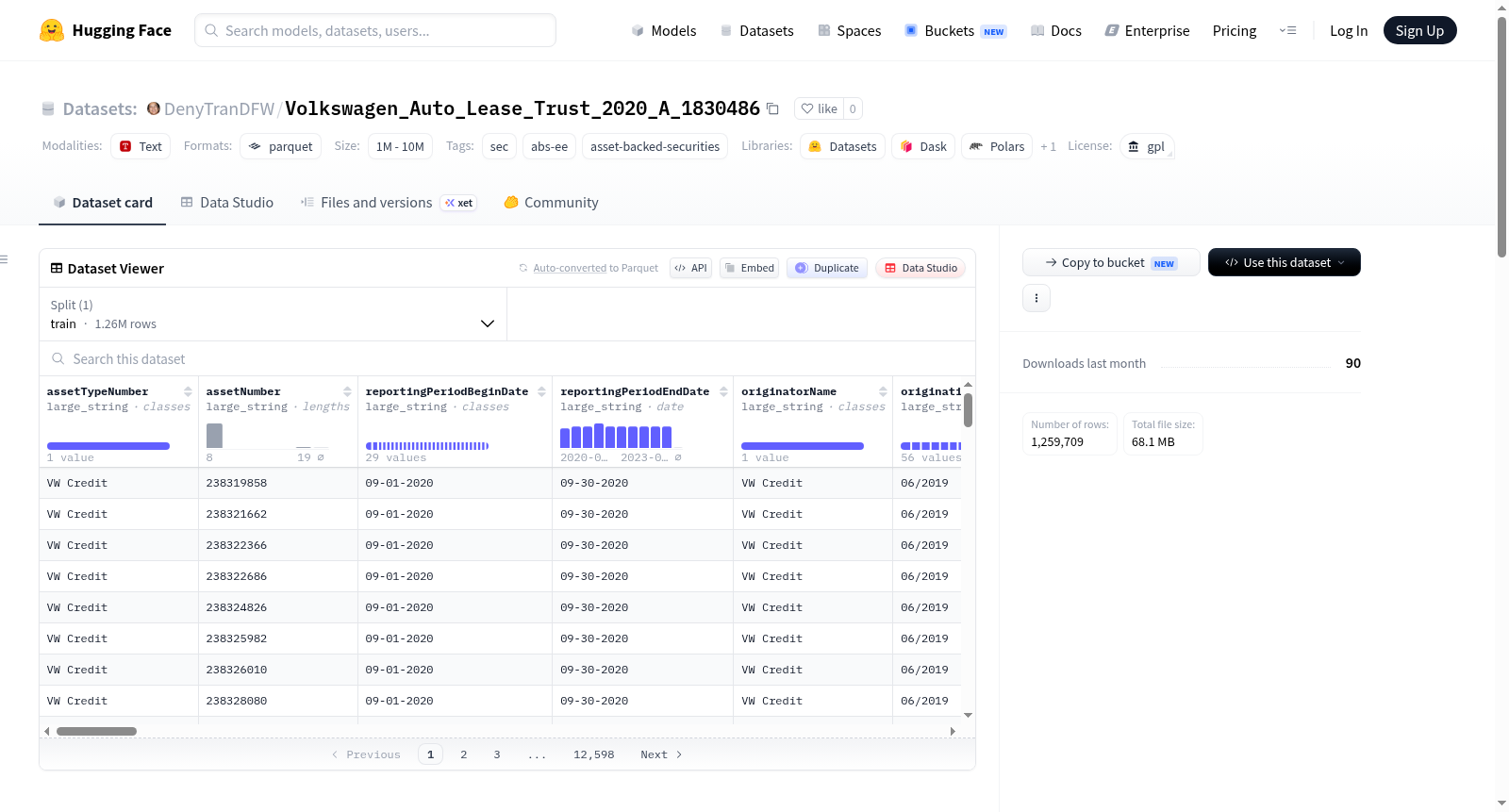Open the DenyTranDFW profile link

pyautogui.click(x=219, y=108)
